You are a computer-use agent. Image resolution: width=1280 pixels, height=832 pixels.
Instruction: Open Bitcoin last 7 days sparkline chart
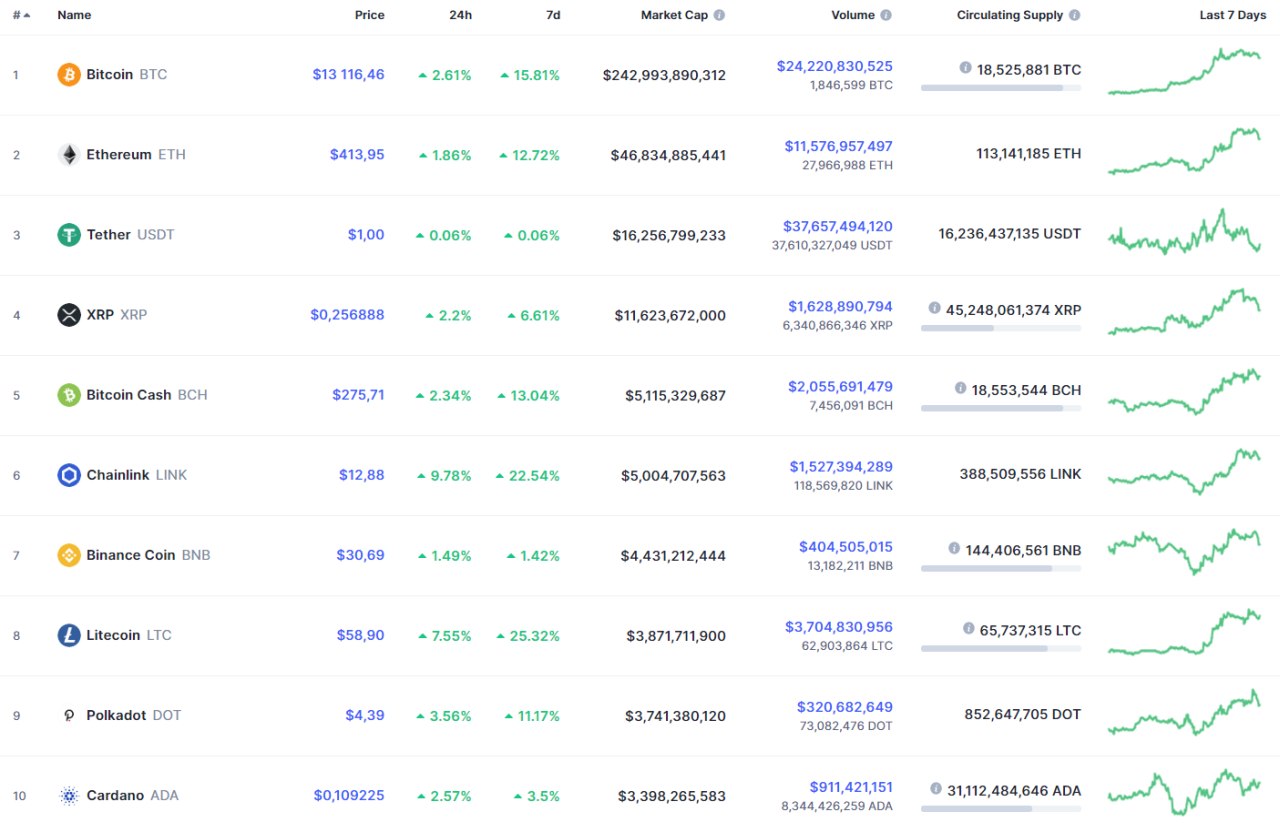click(x=1185, y=72)
